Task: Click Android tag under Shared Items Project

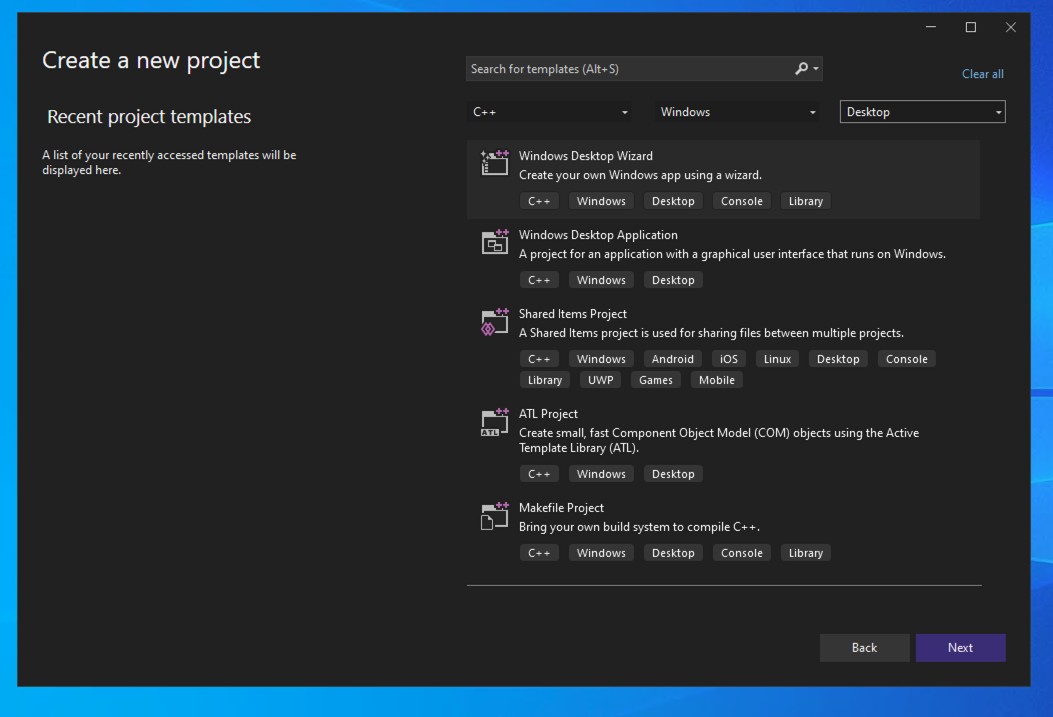Action: tap(672, 359)
